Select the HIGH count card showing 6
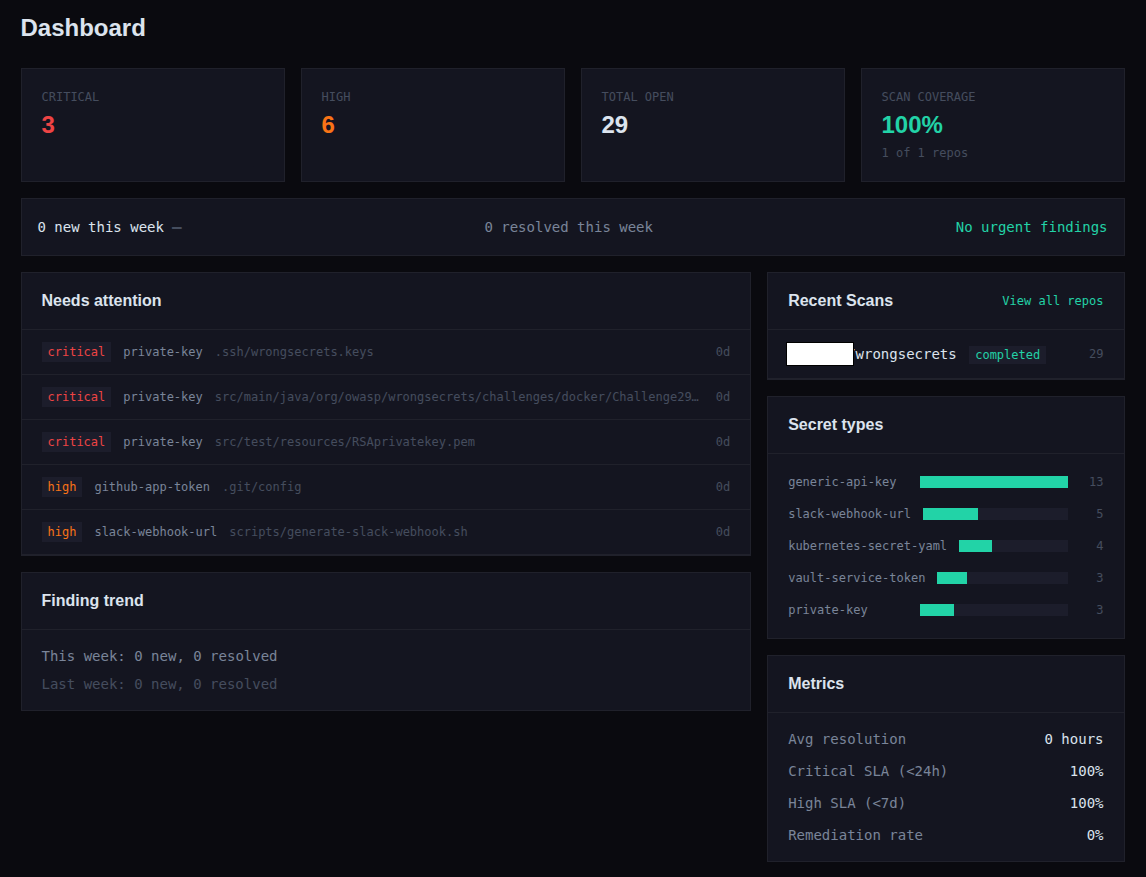The height and width of the screenshot is (877, 1146). pyautogui.click(x=432, y=124)
